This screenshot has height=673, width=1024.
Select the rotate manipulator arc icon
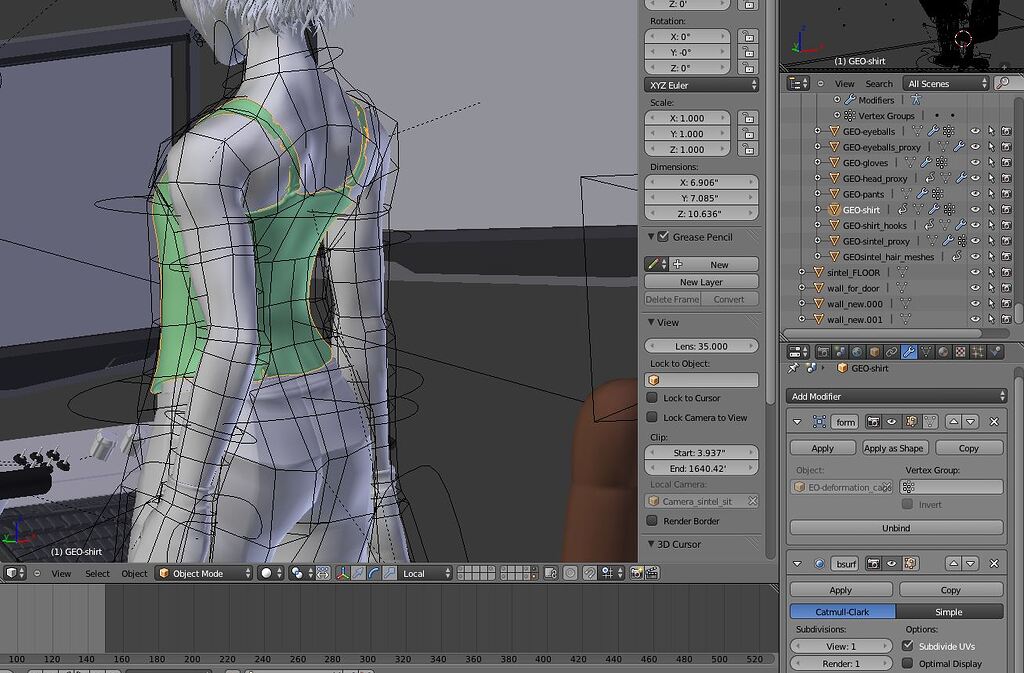(374, 573)
